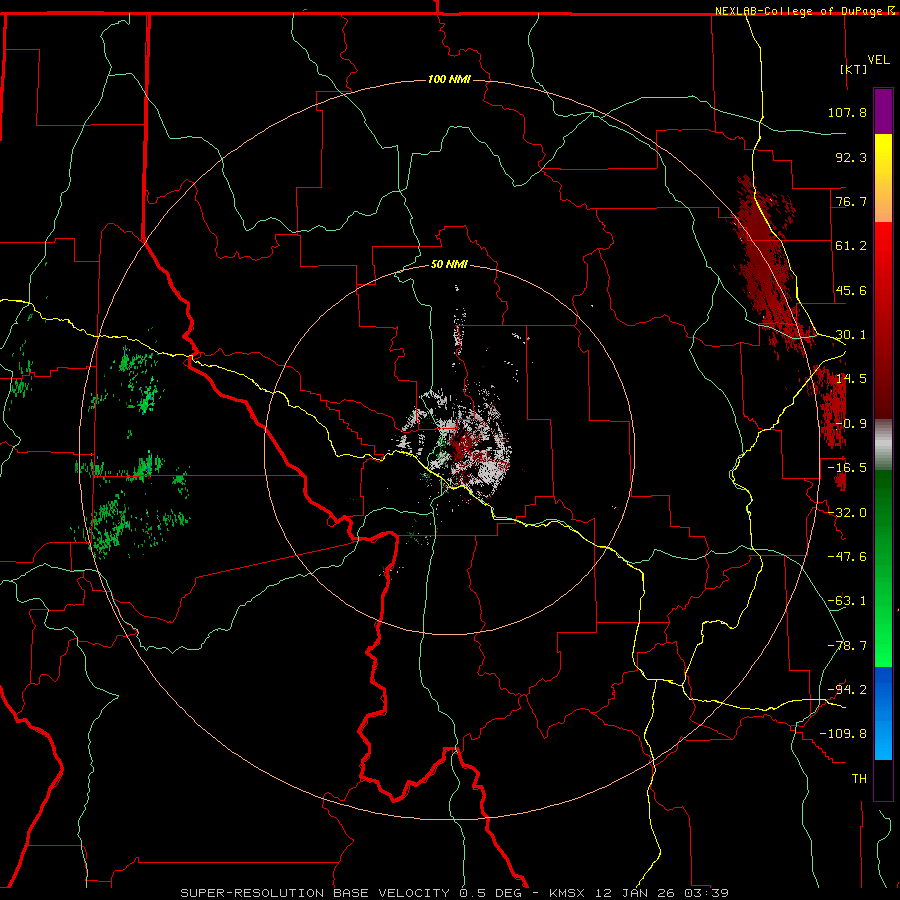Click the 92.3 legend value

coord(851,157)
